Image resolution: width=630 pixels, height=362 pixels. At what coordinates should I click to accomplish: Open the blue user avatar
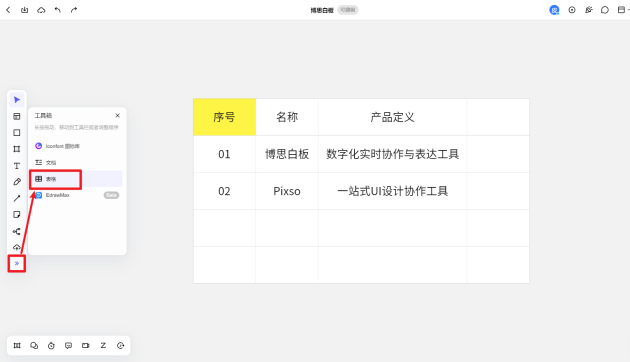[x=554, y=10]
